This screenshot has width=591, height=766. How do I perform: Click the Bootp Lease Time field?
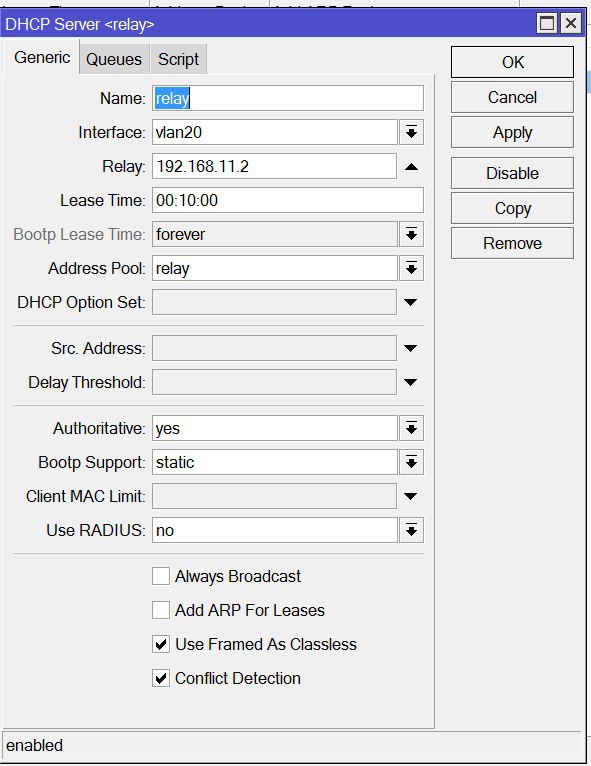274,234
